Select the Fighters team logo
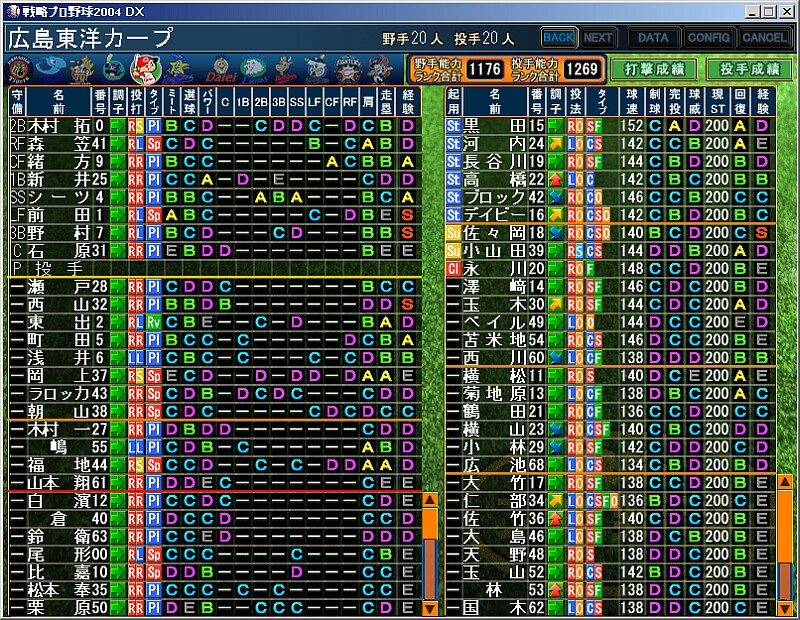This screenshot has height=620, width=800. pos(348,69)
